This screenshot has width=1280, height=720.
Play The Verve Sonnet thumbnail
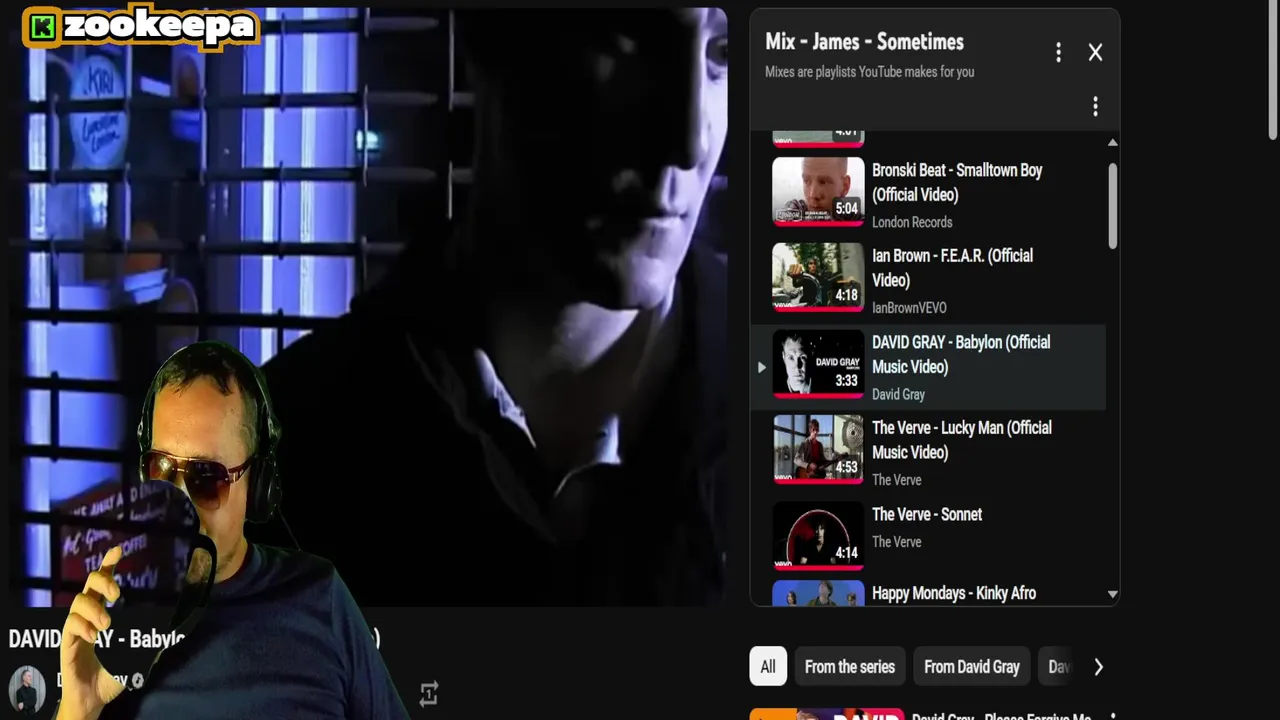coord(818,535)
